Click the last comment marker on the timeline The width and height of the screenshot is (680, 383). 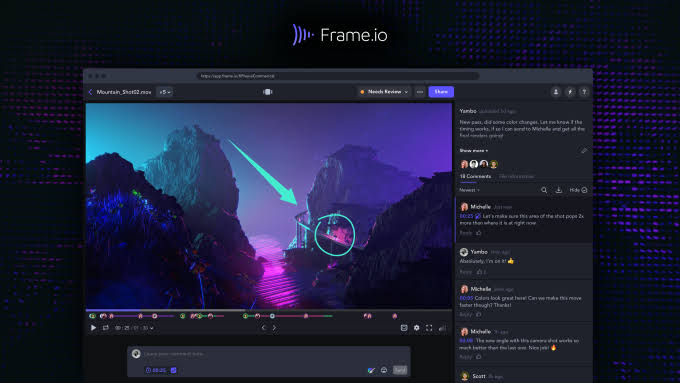point(395,316)
